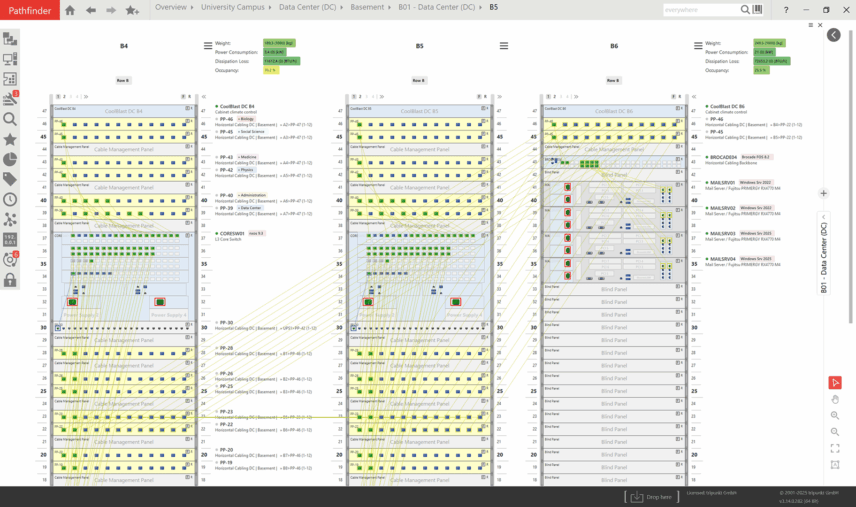The height and width of the screenshot is (507, 856).
Task: Click the lock icon in the sidebar
Action: [10, 280]
